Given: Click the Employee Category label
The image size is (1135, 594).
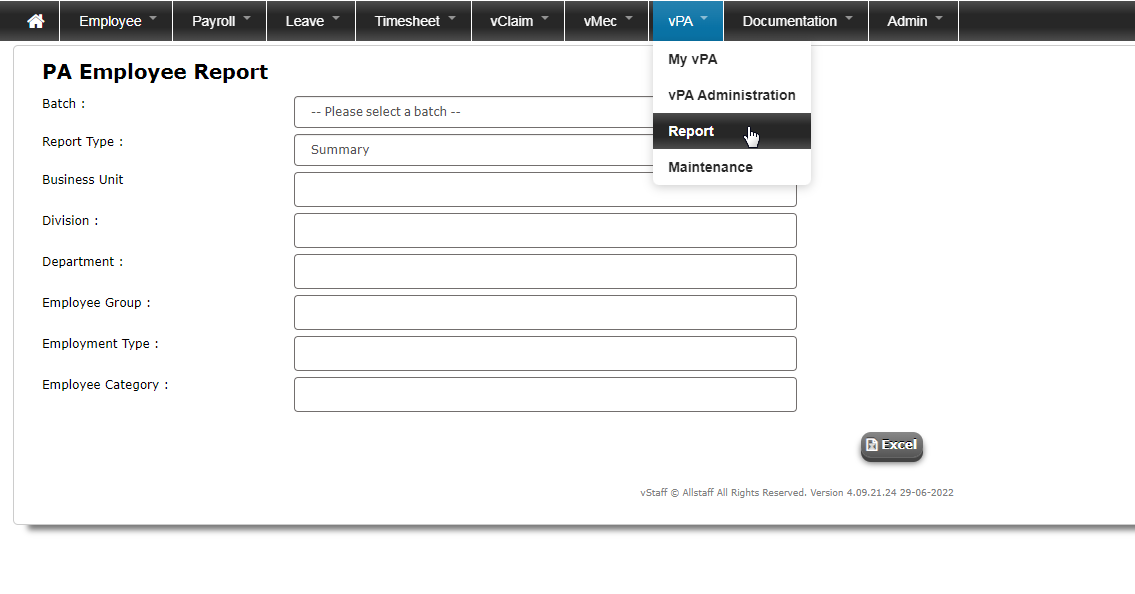Looking at the screenshot, I should 105,385.
